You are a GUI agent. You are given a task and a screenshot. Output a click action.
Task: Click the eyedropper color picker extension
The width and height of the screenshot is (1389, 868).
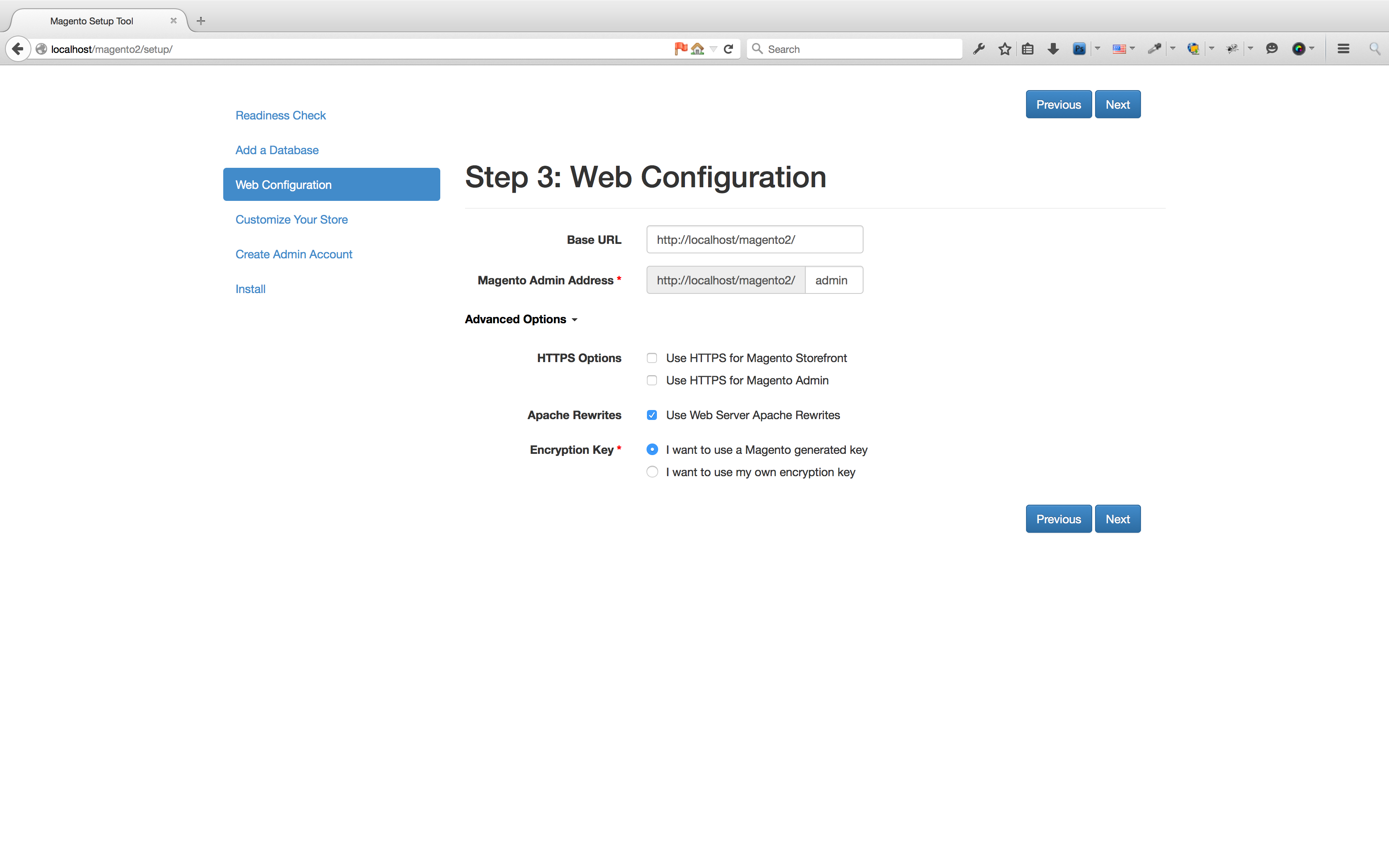pos(1154,49)
